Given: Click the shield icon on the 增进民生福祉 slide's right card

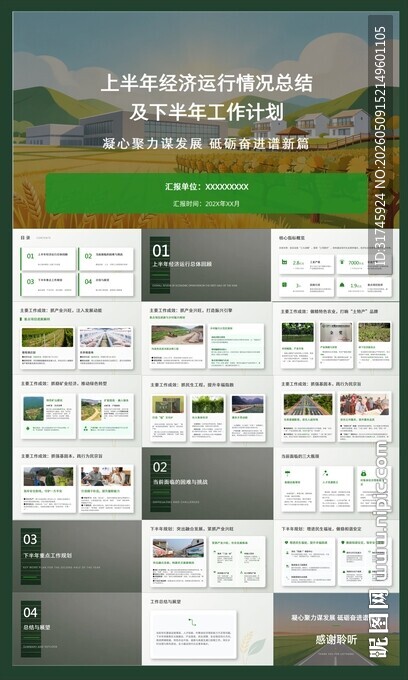Looking at the screenshot, I should click(343, 543).
